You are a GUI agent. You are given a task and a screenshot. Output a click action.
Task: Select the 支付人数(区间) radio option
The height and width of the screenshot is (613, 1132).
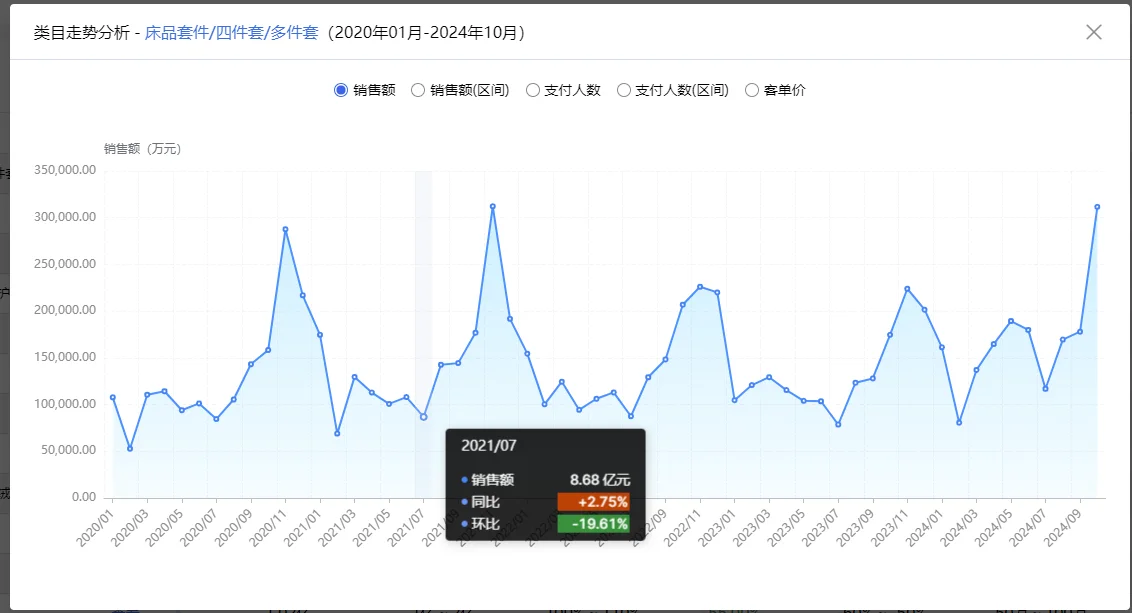point(673,90)
